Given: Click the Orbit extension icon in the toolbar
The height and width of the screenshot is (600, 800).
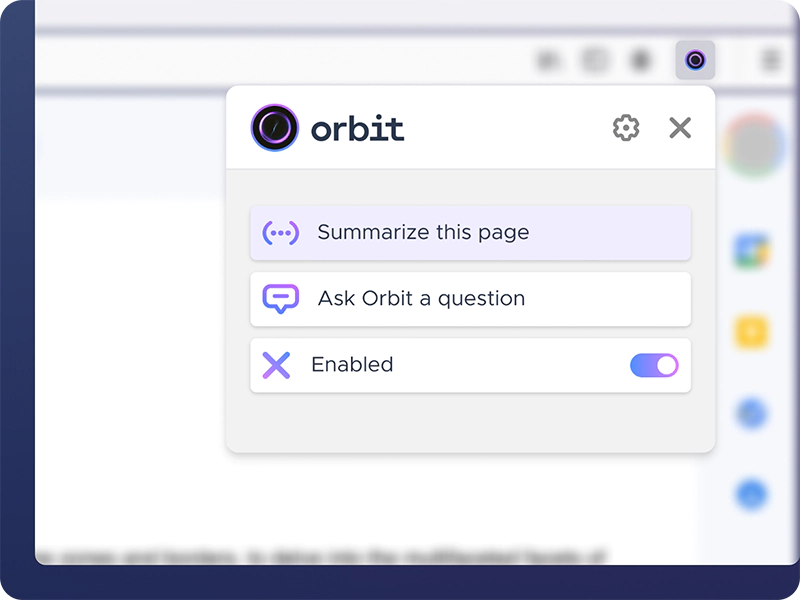Looking at the screenshot, I should point(694,60).
